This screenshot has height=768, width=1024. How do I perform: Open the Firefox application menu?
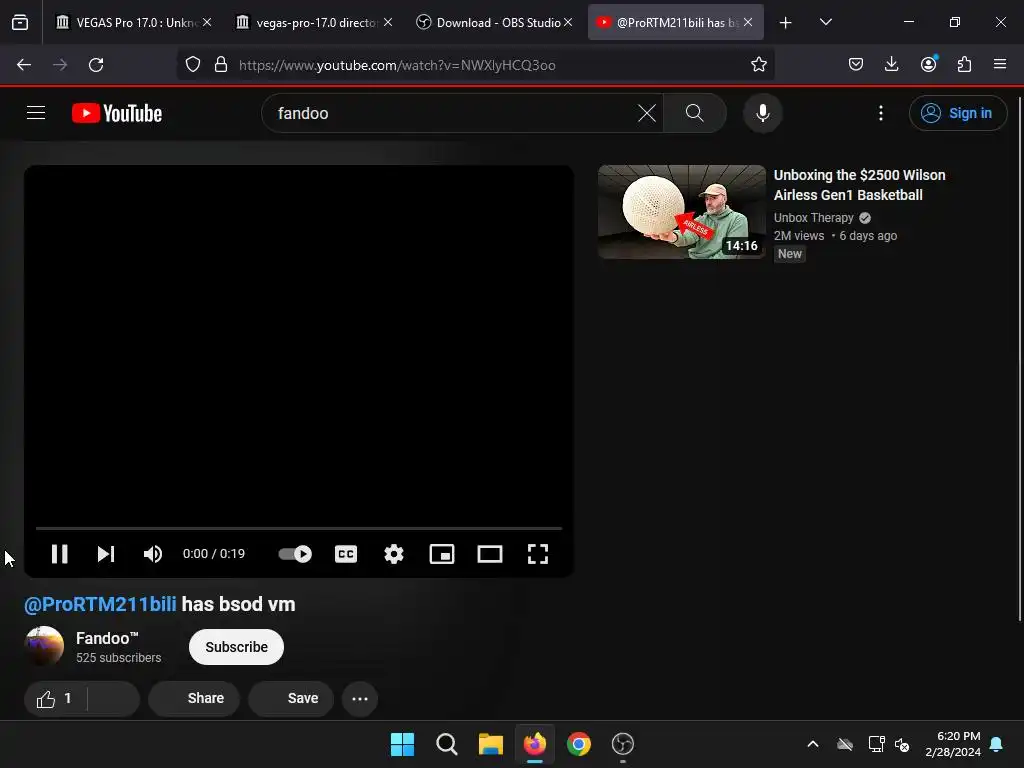1000,65
